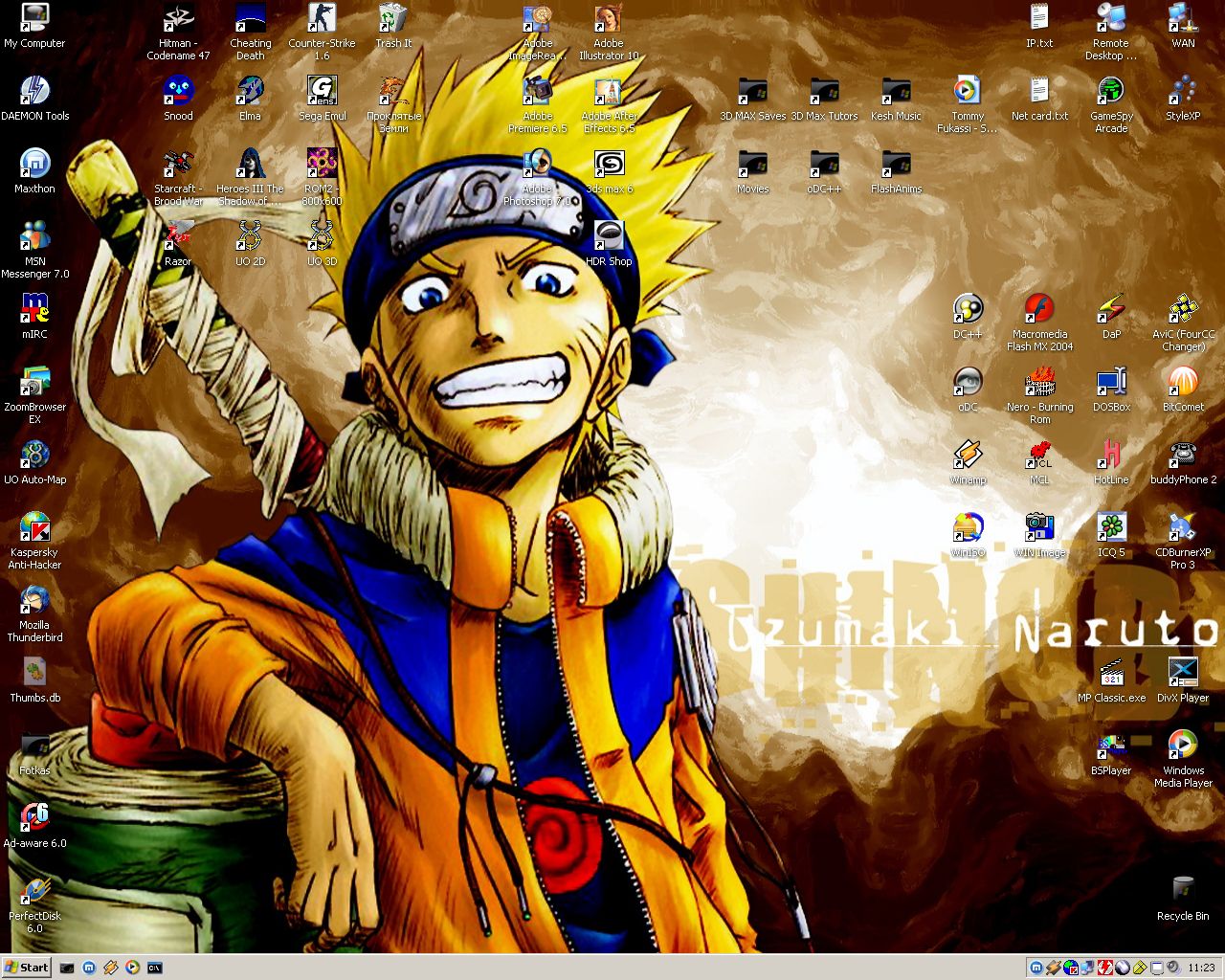
Task: Launch GameSpy Arcade
Action: click(x=1111, y=104)
